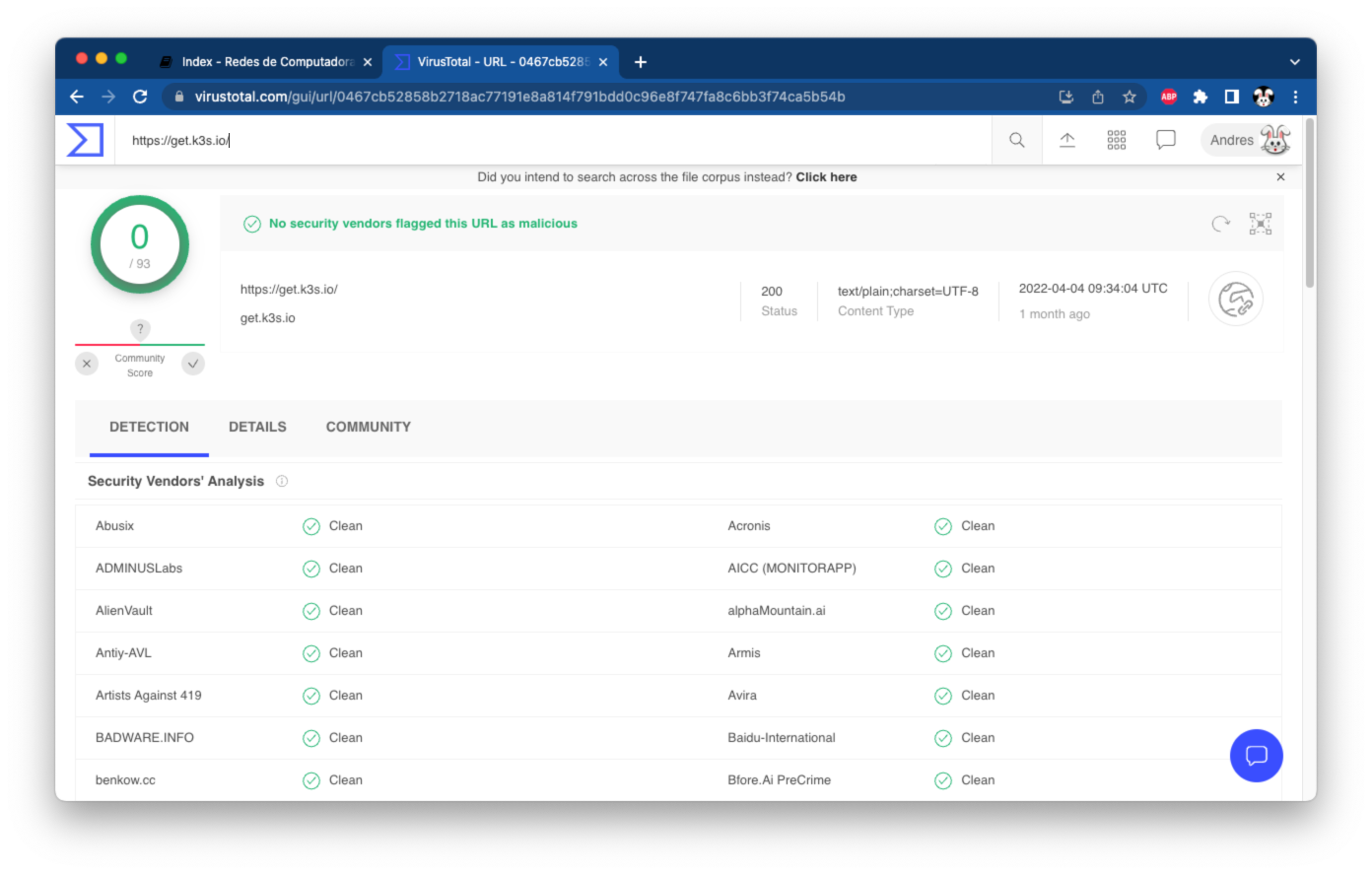Open the graph similarity icon
The height and width of the screenshot is (874, 1372).
click(1261, 224)
